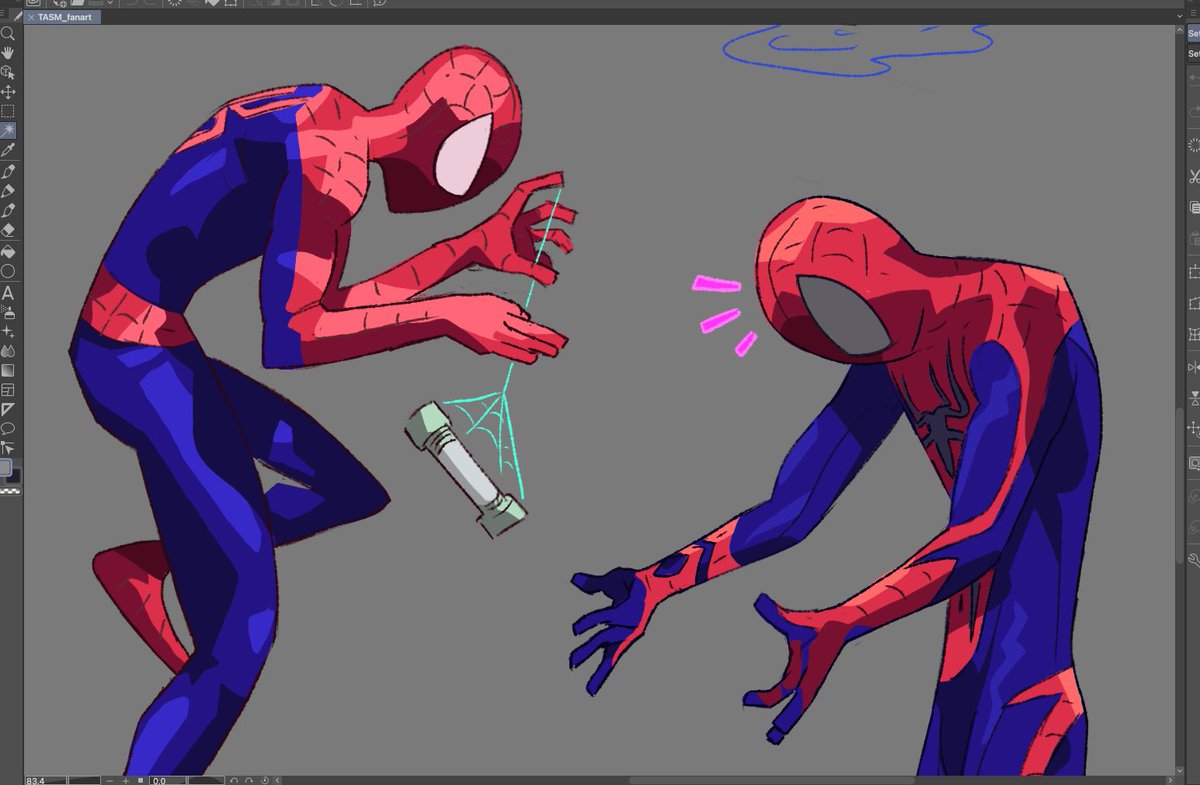
Task: Select the Pen tool
Action: click(x=8, y=171)
